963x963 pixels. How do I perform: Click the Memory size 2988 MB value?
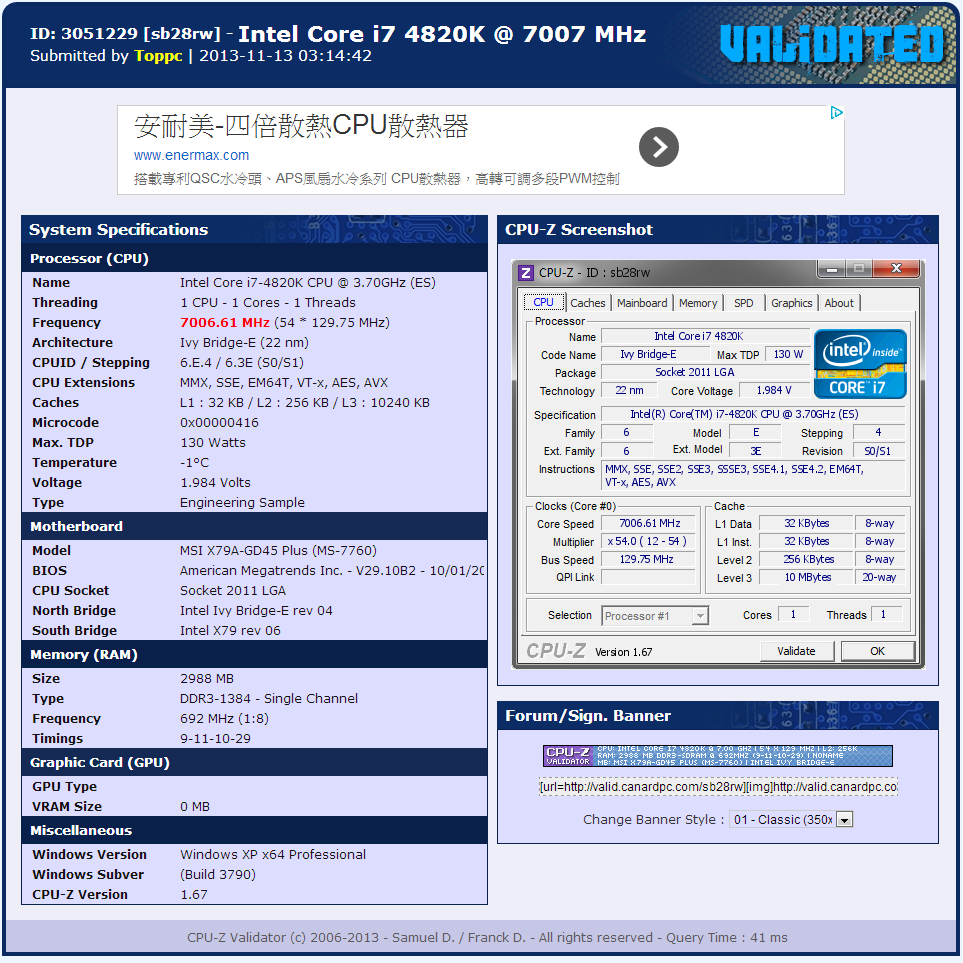[207, 679]
